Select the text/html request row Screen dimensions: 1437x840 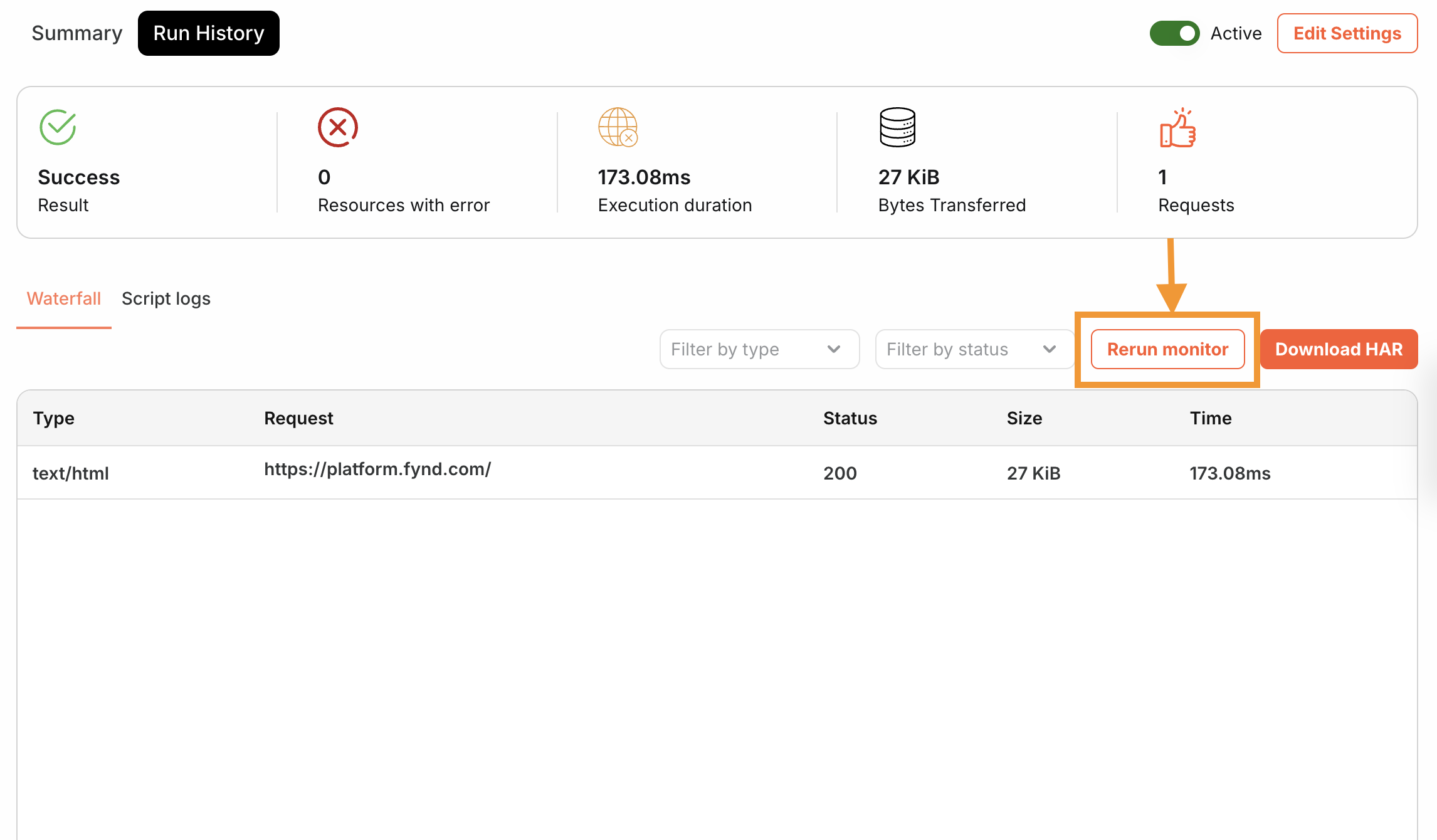(718, 471)
